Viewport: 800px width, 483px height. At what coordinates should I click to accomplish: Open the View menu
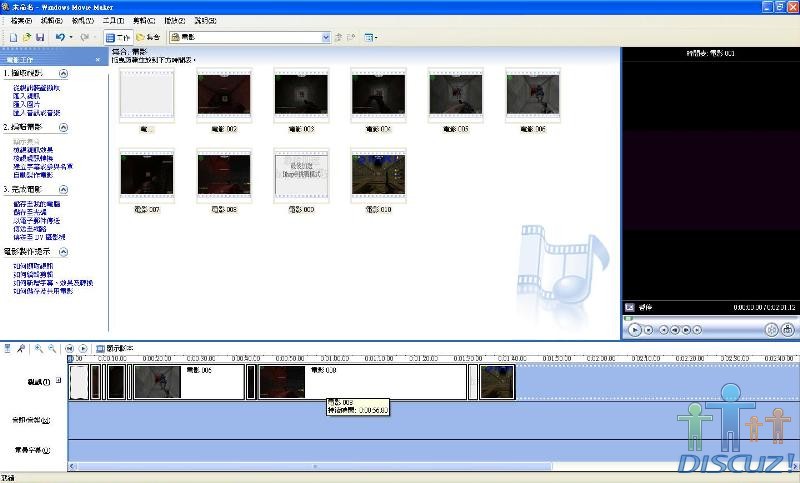[83, 21]
